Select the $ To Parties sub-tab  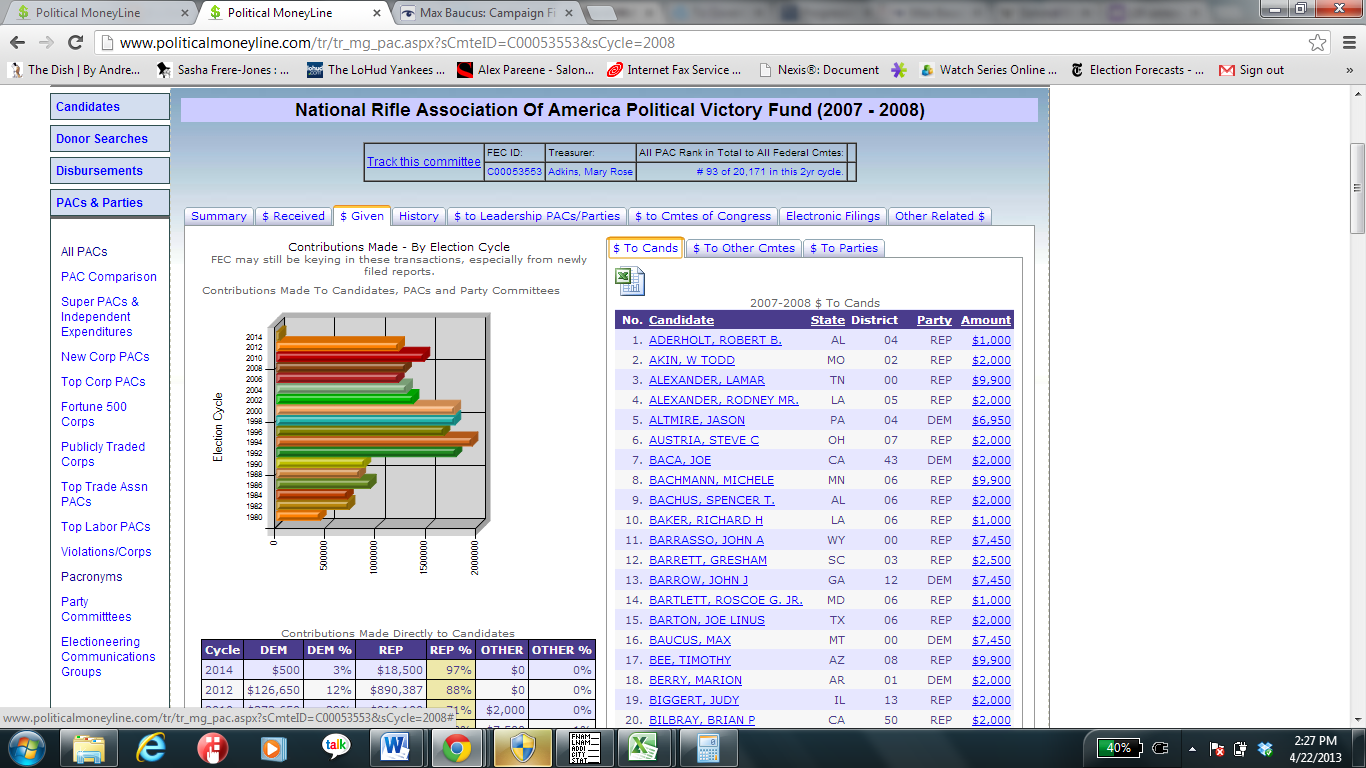[844, 248]
